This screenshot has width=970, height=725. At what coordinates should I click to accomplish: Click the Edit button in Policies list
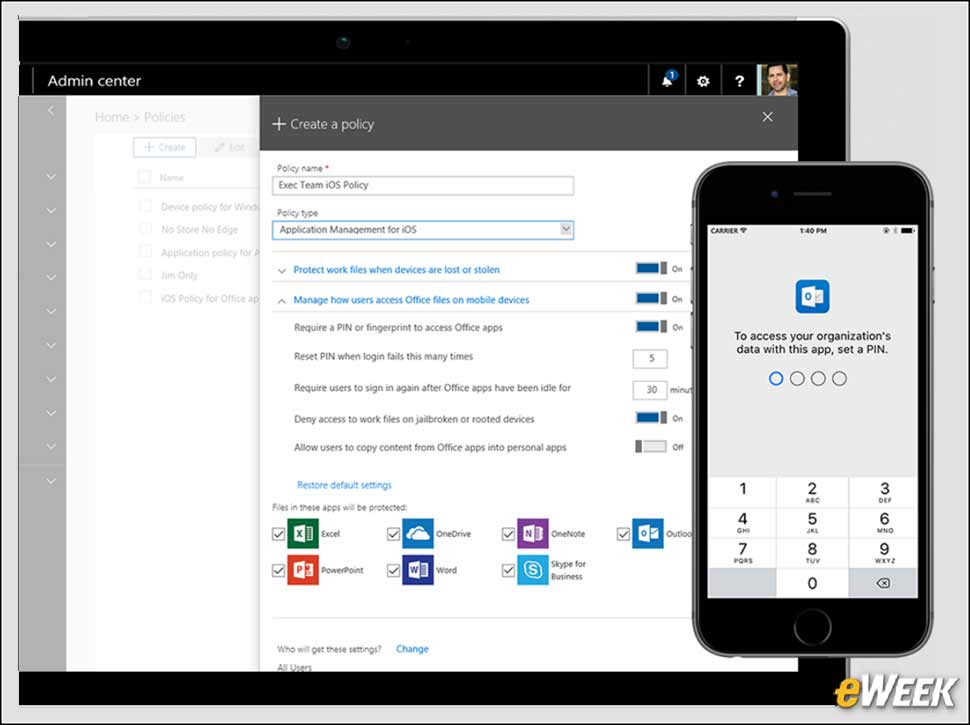pyautogui.click(x=230, y=147)
